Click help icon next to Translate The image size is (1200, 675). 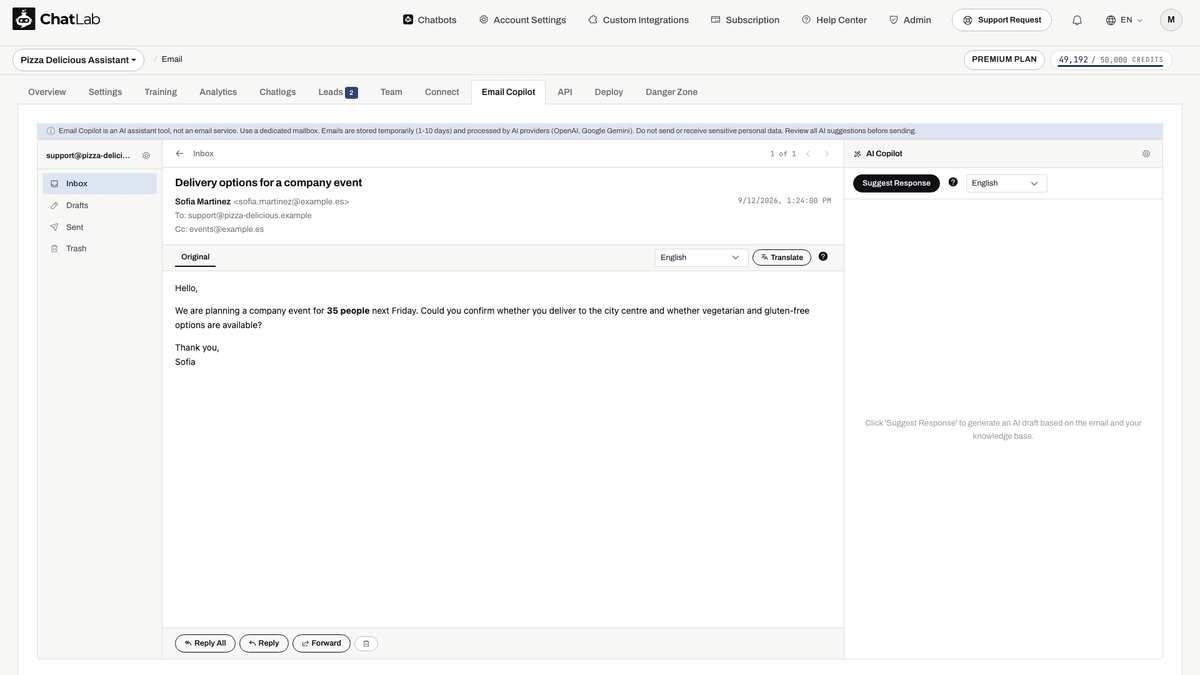[x=823, y=256]
